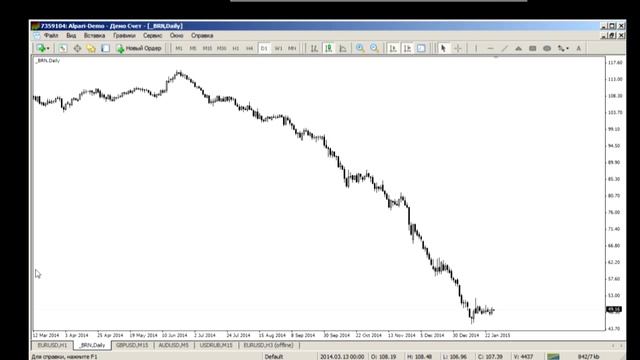Select the D1 timeframe button
The height and width of the screenshot is (360, 640).
pyautogui.click(x=264, y=48)
